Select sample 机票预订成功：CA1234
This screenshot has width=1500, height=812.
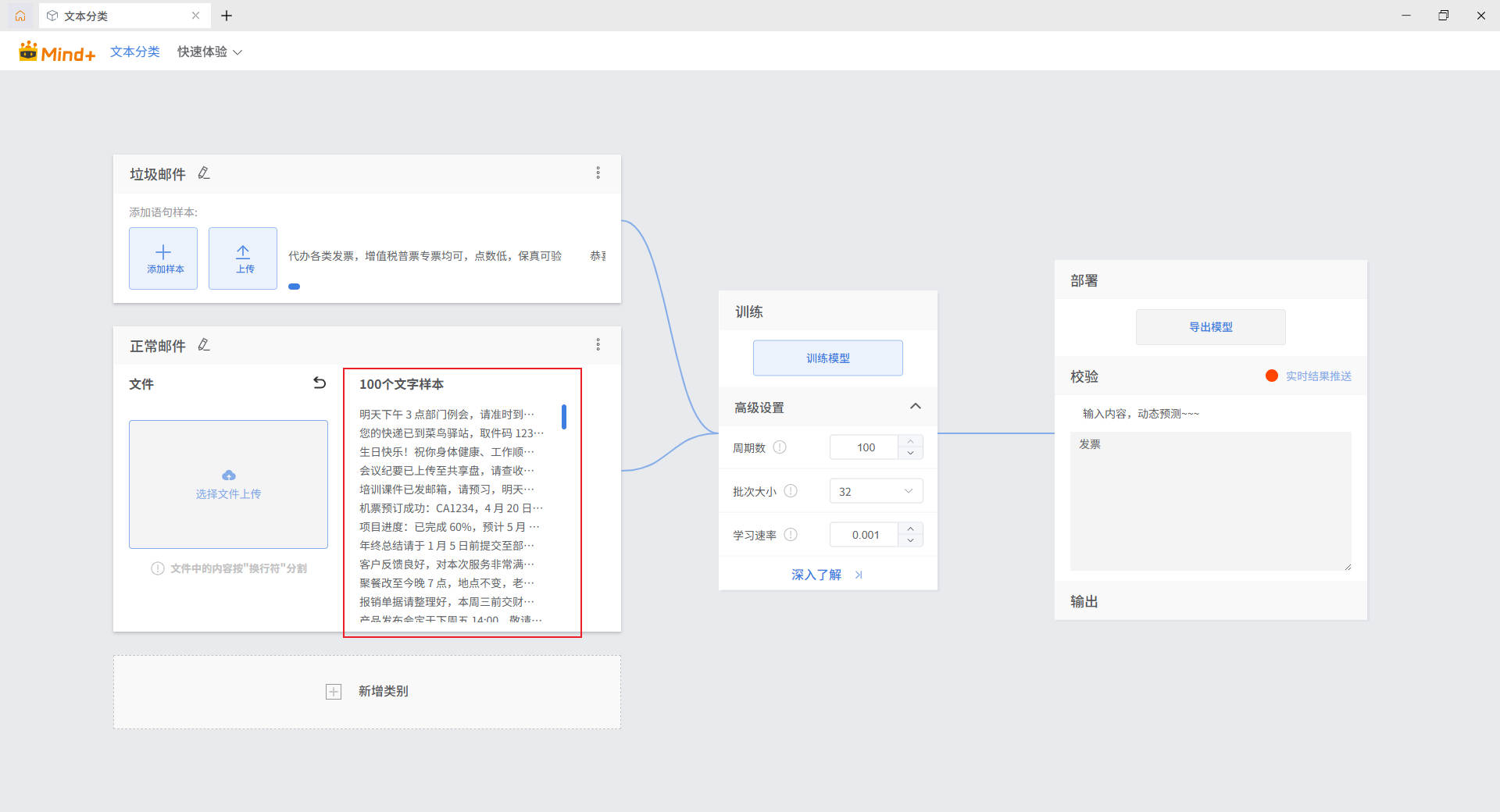pos(452,508)
